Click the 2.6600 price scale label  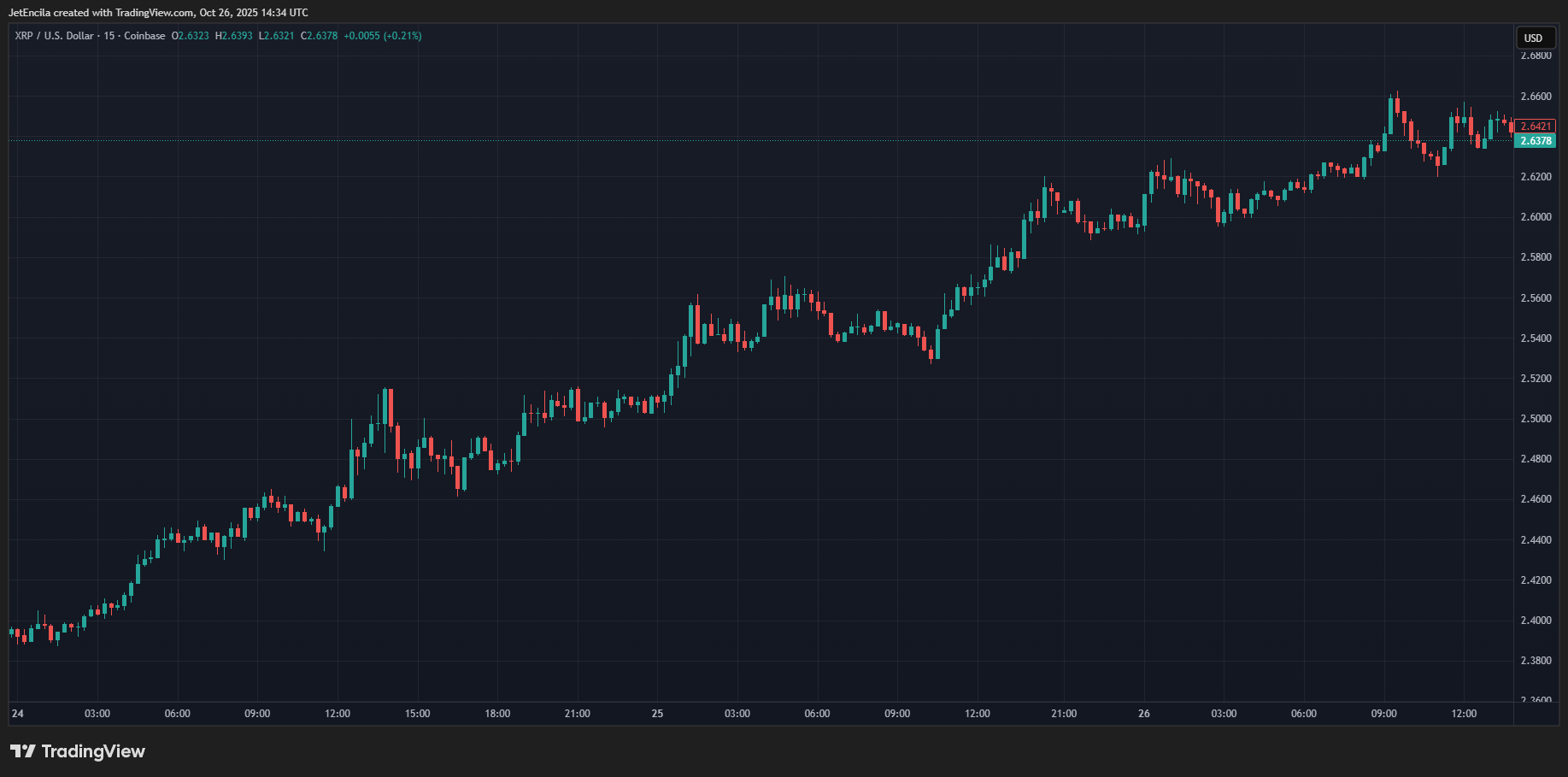[x=1536, y=97]
